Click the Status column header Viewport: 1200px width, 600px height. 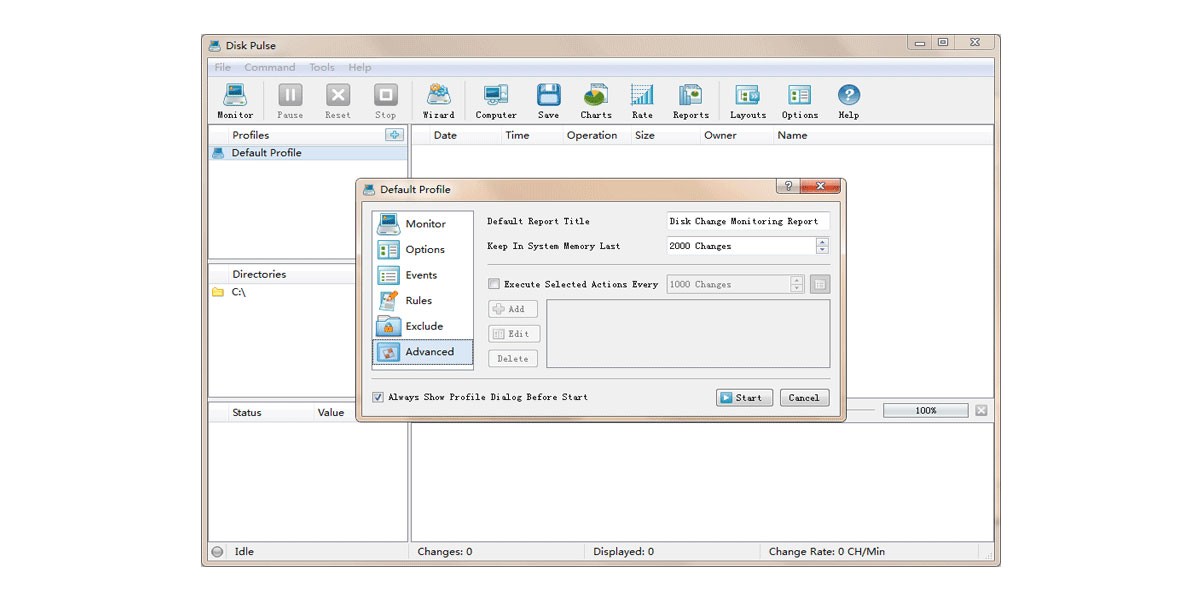[247, 412]
